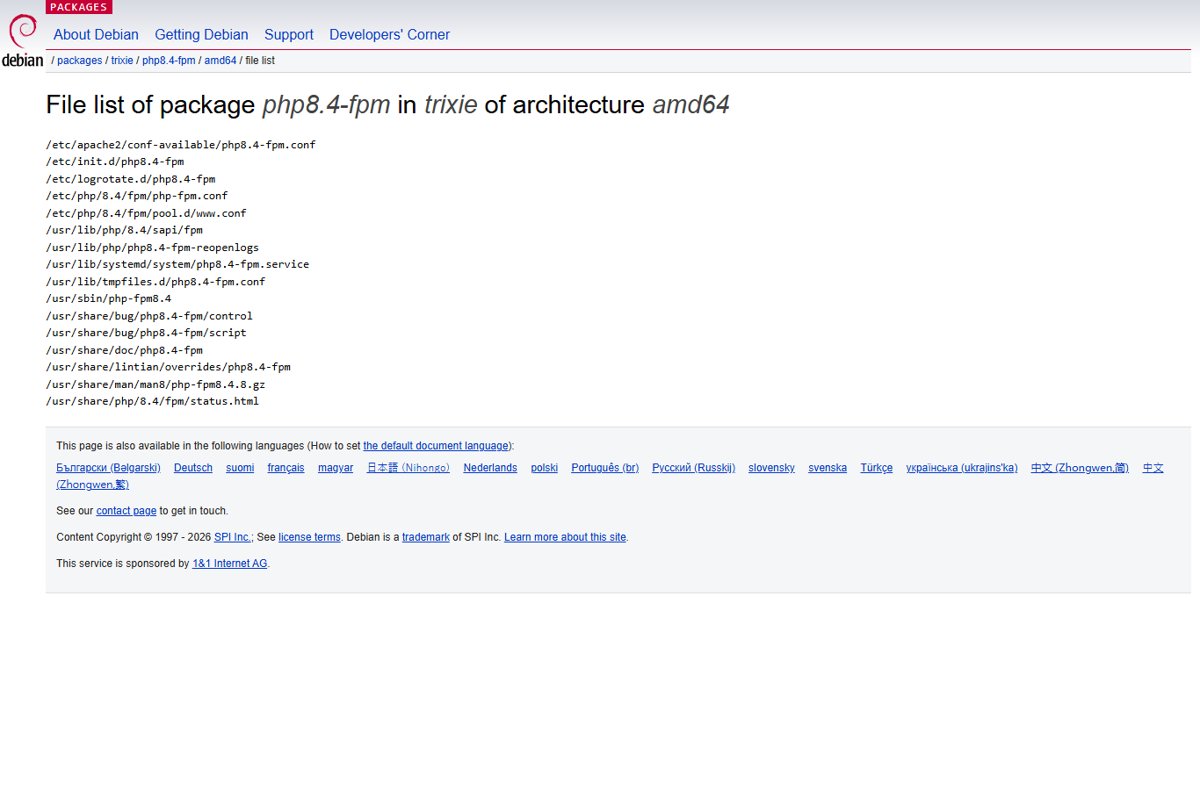Click the /etc/logrotate.d/php8.4-fpm entry
This screenshot has height=790, width=1200.
(131, 179)
